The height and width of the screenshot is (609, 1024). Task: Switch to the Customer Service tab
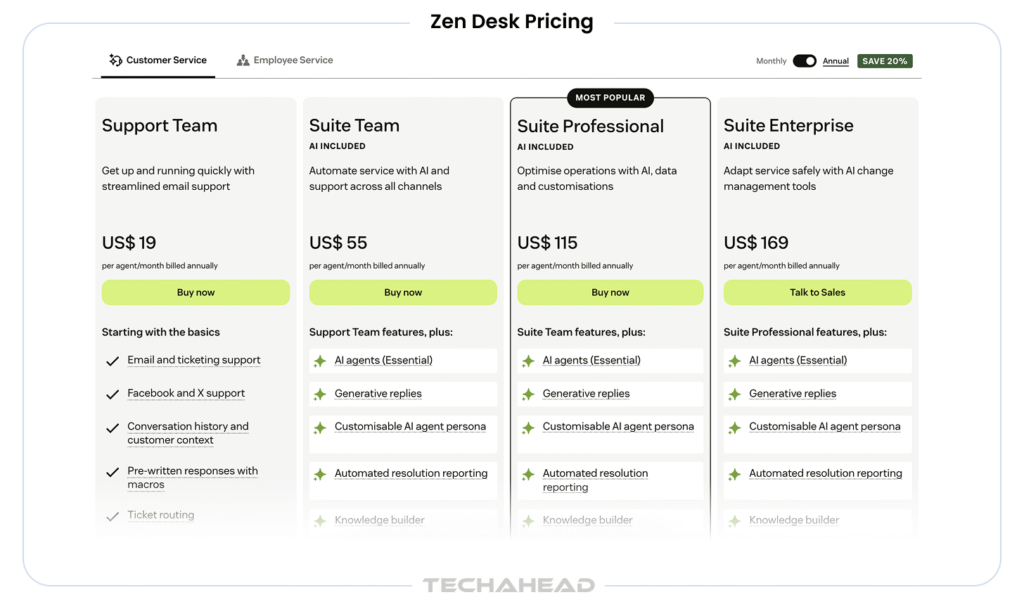coord(166,61)
